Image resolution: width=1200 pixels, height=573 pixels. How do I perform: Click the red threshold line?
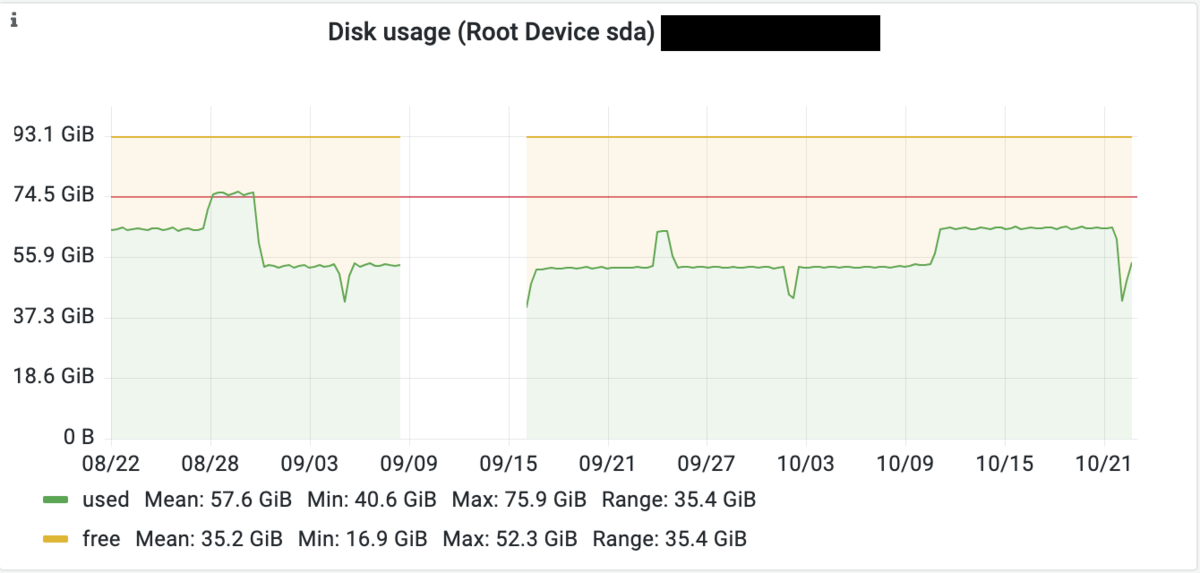coord(624,197)
